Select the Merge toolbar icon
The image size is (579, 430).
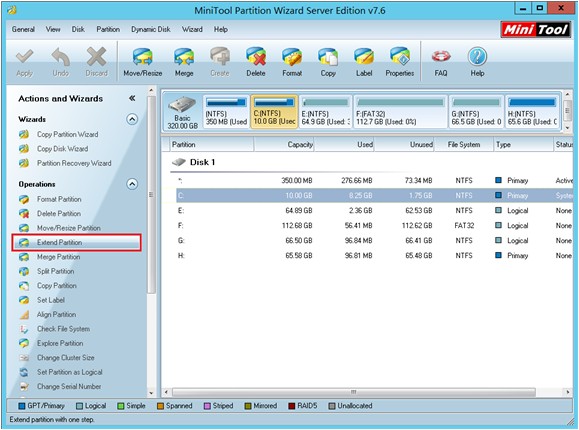184,58
